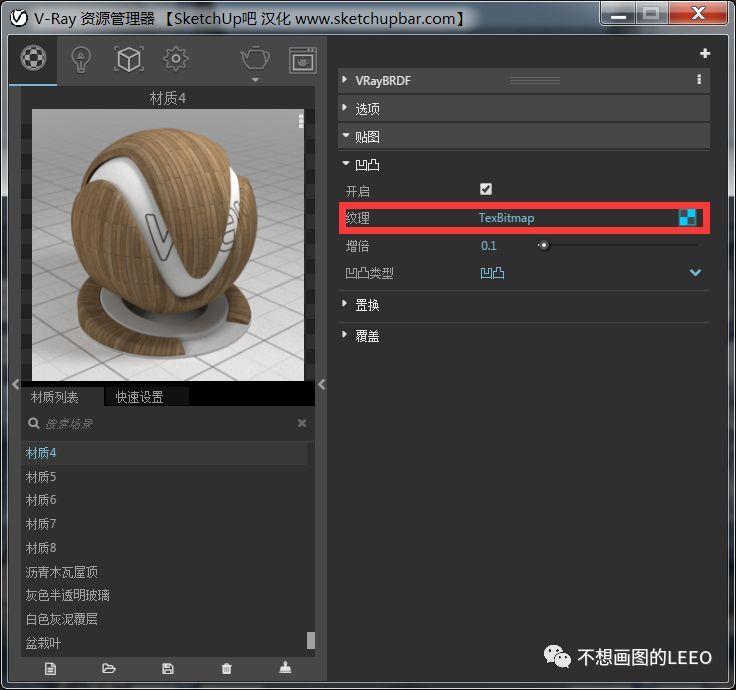This screenshot has height=690, width=736.
Task: Collapse the left panel arrow
Action: click(15, 384)
